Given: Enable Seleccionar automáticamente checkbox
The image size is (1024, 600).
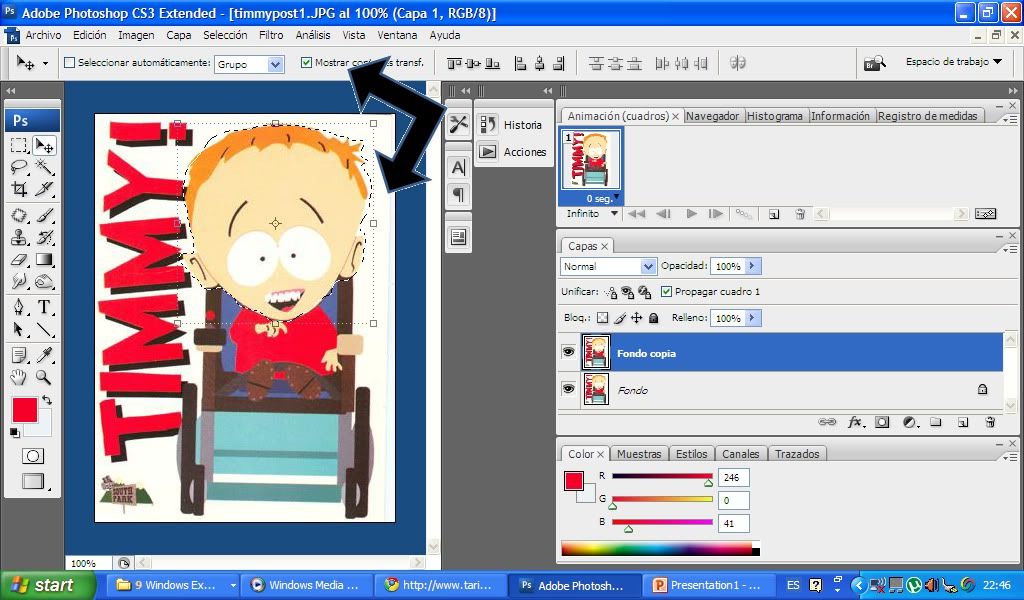Looking at the screenshot, I should [x=69, y=63].
